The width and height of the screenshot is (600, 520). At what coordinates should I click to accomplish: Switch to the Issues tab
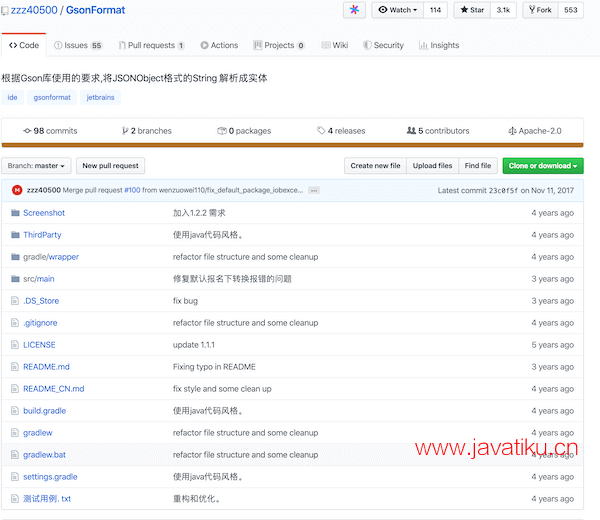click(x=78, y=45)
